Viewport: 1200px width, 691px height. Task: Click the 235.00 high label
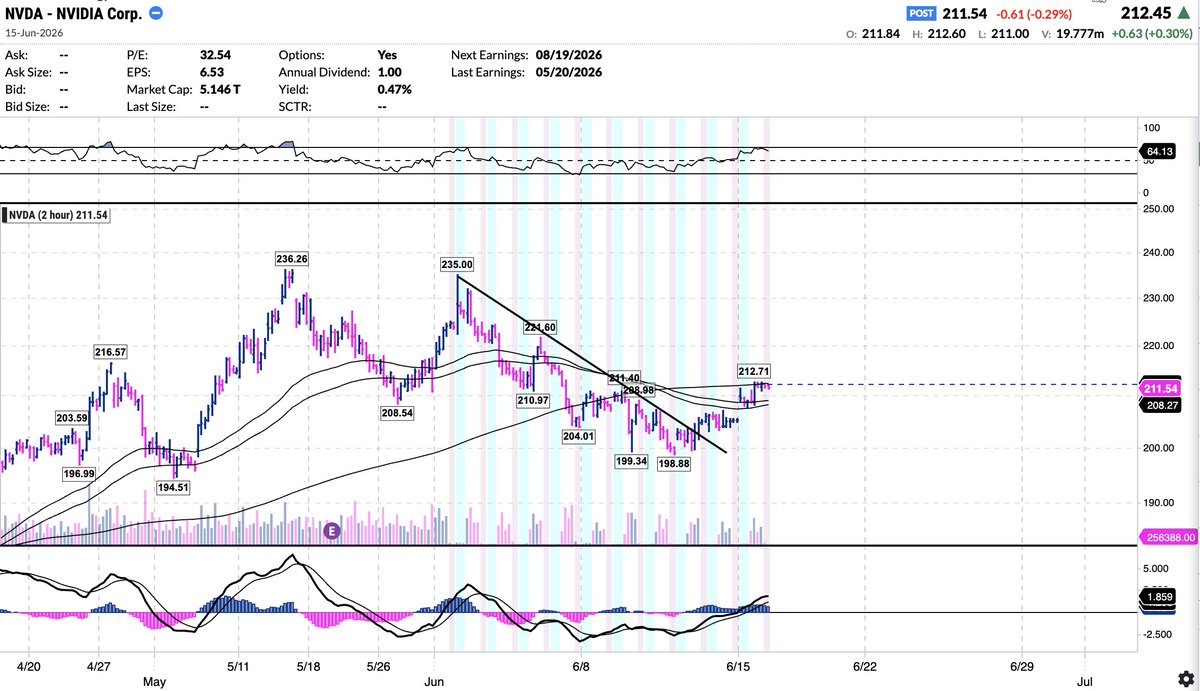pos(456,265)
